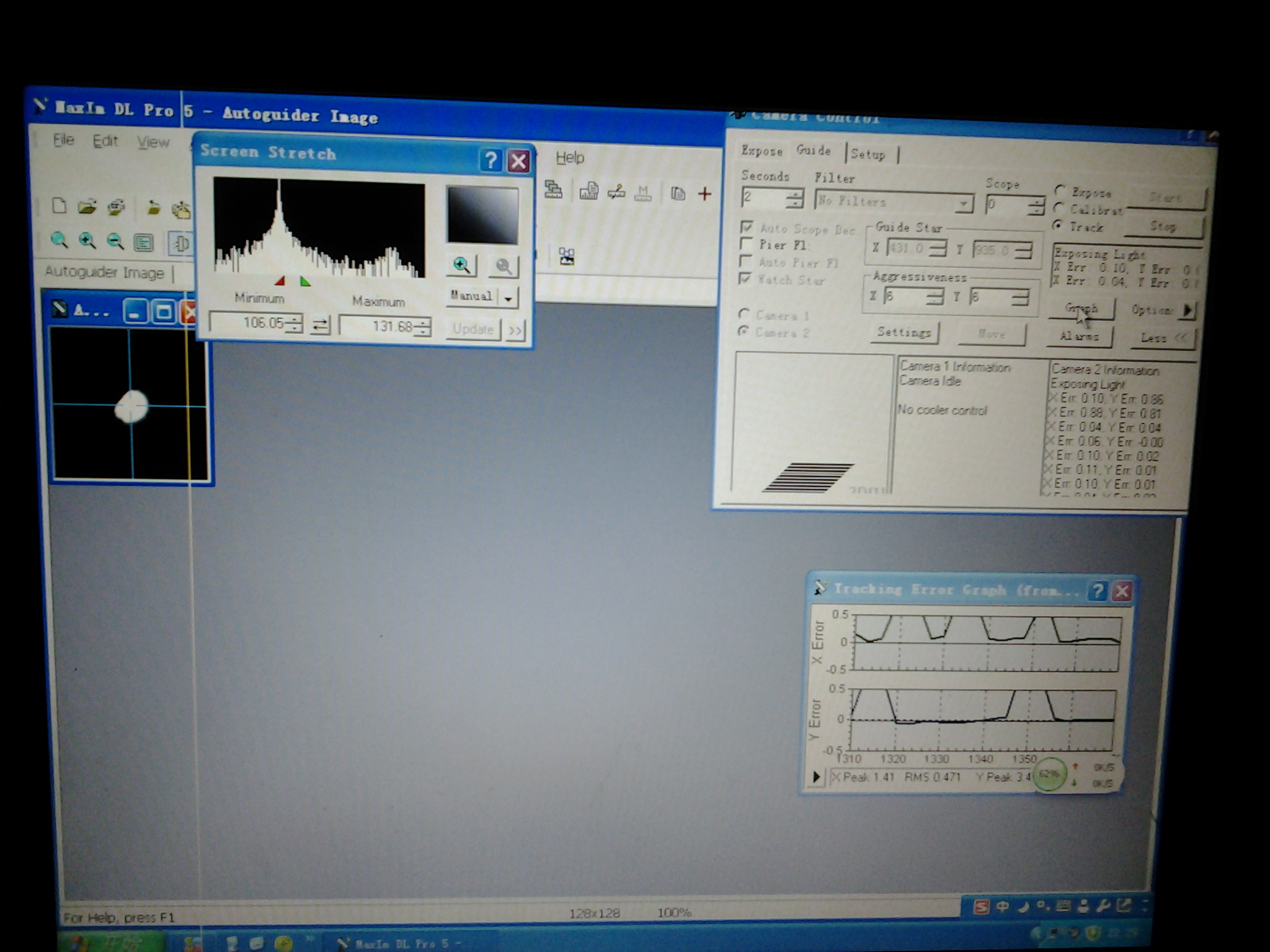Switch to the Setup tab
Screen dimensions: 1270x952
pyautogui.click(x=868, y=154)
